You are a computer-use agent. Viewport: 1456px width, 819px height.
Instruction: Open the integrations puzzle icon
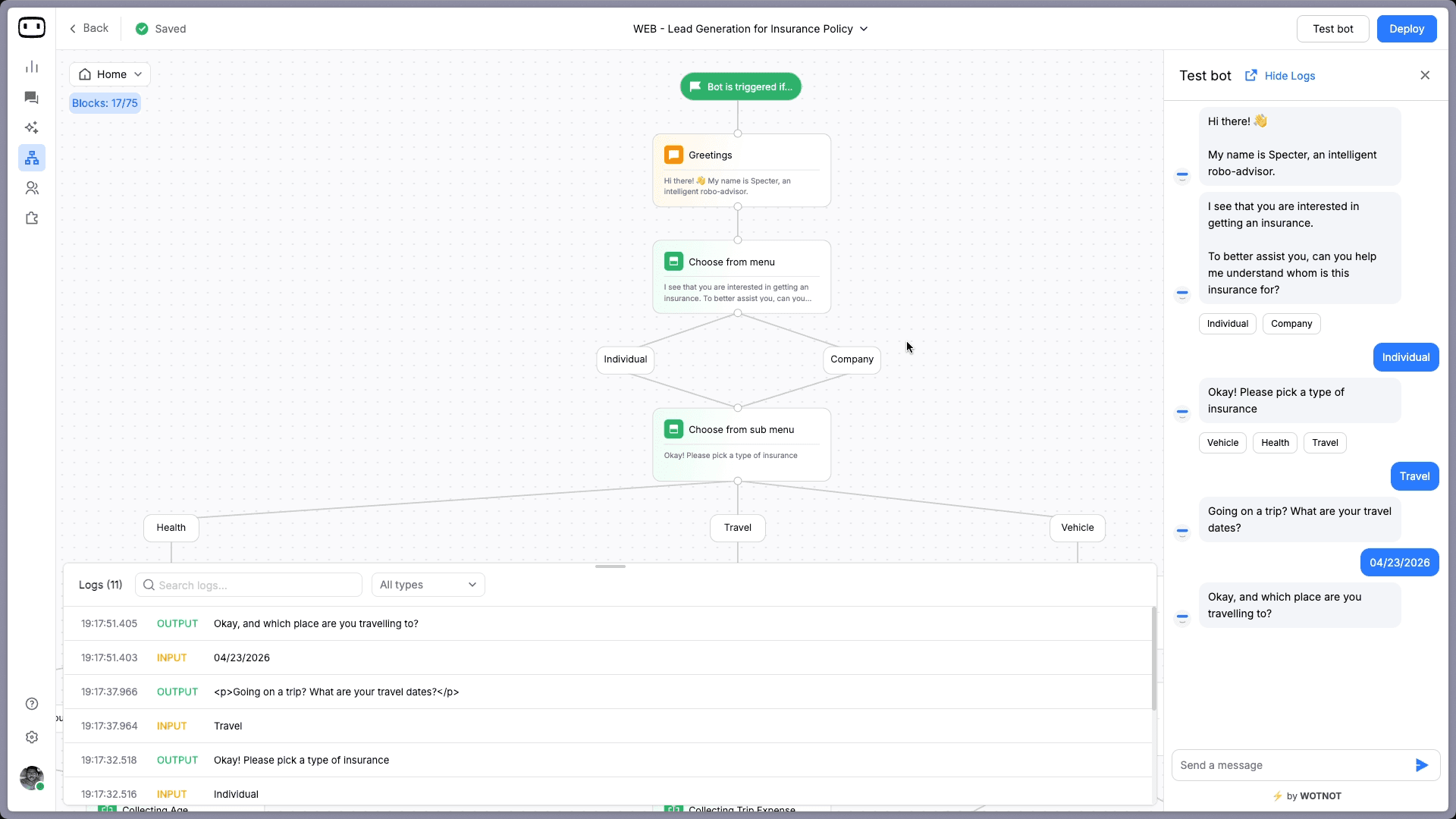32,218
